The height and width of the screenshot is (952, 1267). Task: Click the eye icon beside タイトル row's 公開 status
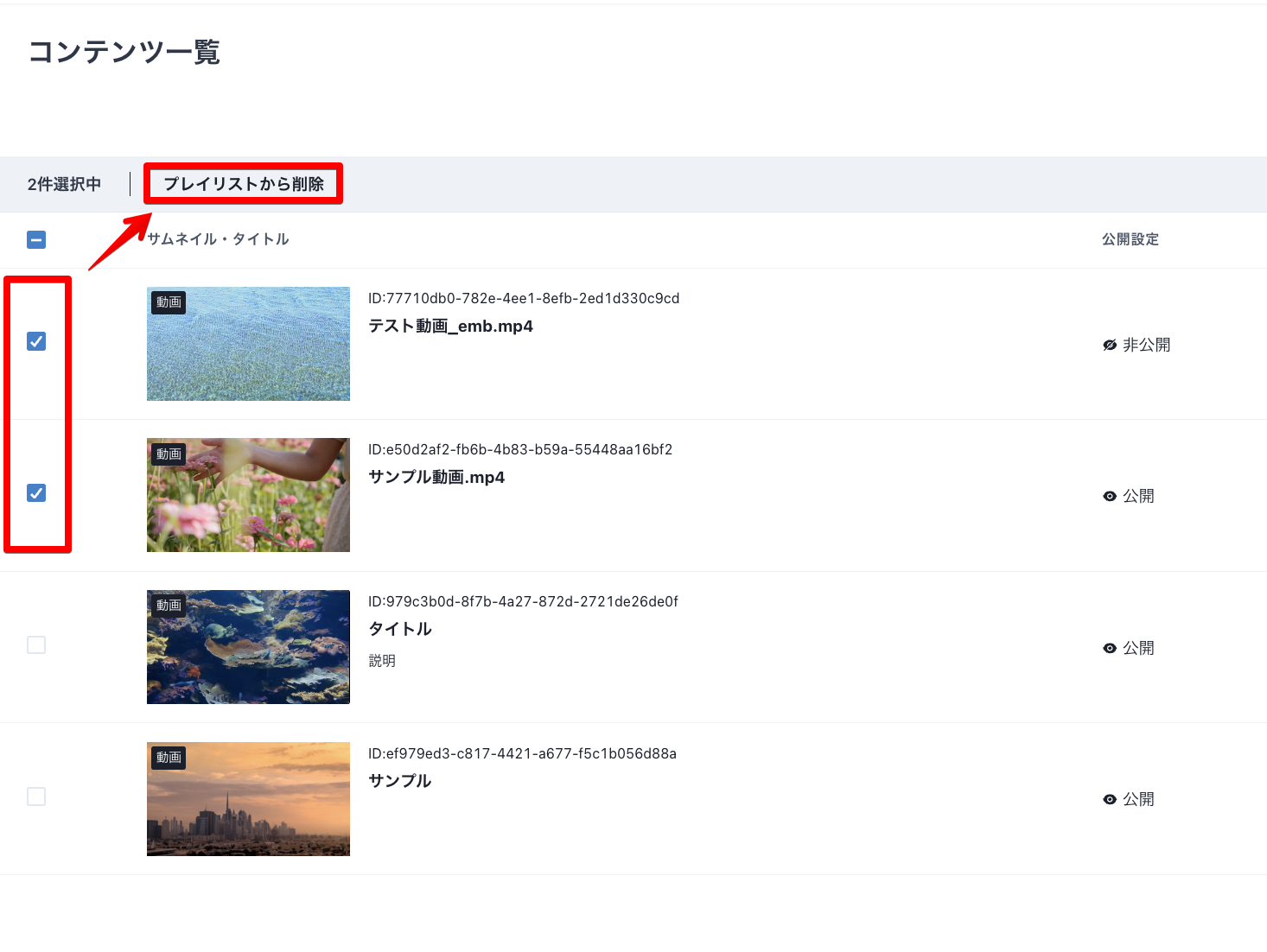pyautogui.click(x=1110, y=647)
